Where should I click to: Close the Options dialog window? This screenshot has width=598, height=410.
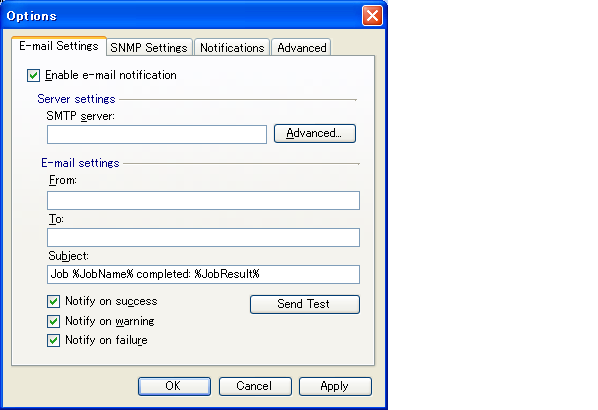pos(372,16)
